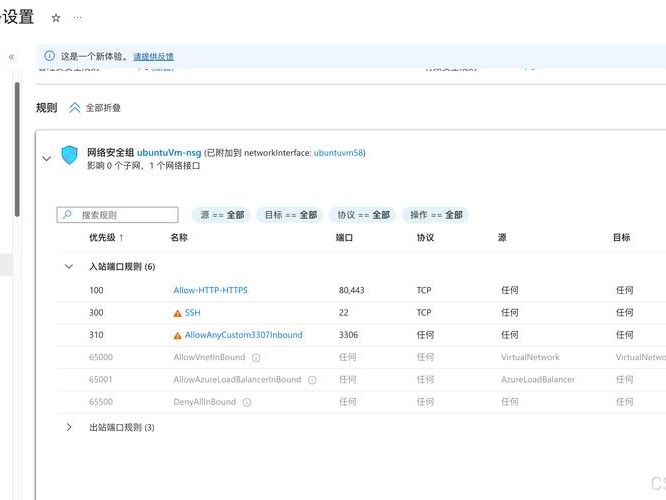Click the port value 22
Viewport: 666px width, 500px height.
tap(344, 313)
